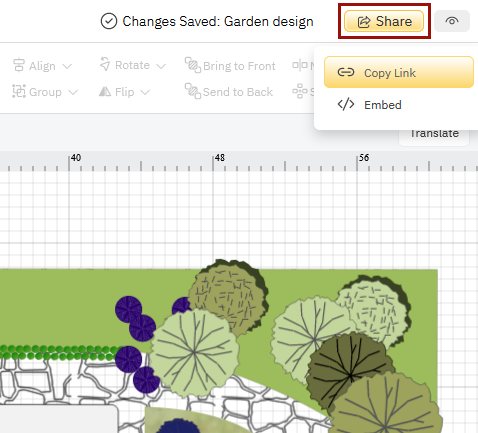The height and width of the screenshot is (433, 478).
Task: Click the Translate button
Action: point(434,134)
